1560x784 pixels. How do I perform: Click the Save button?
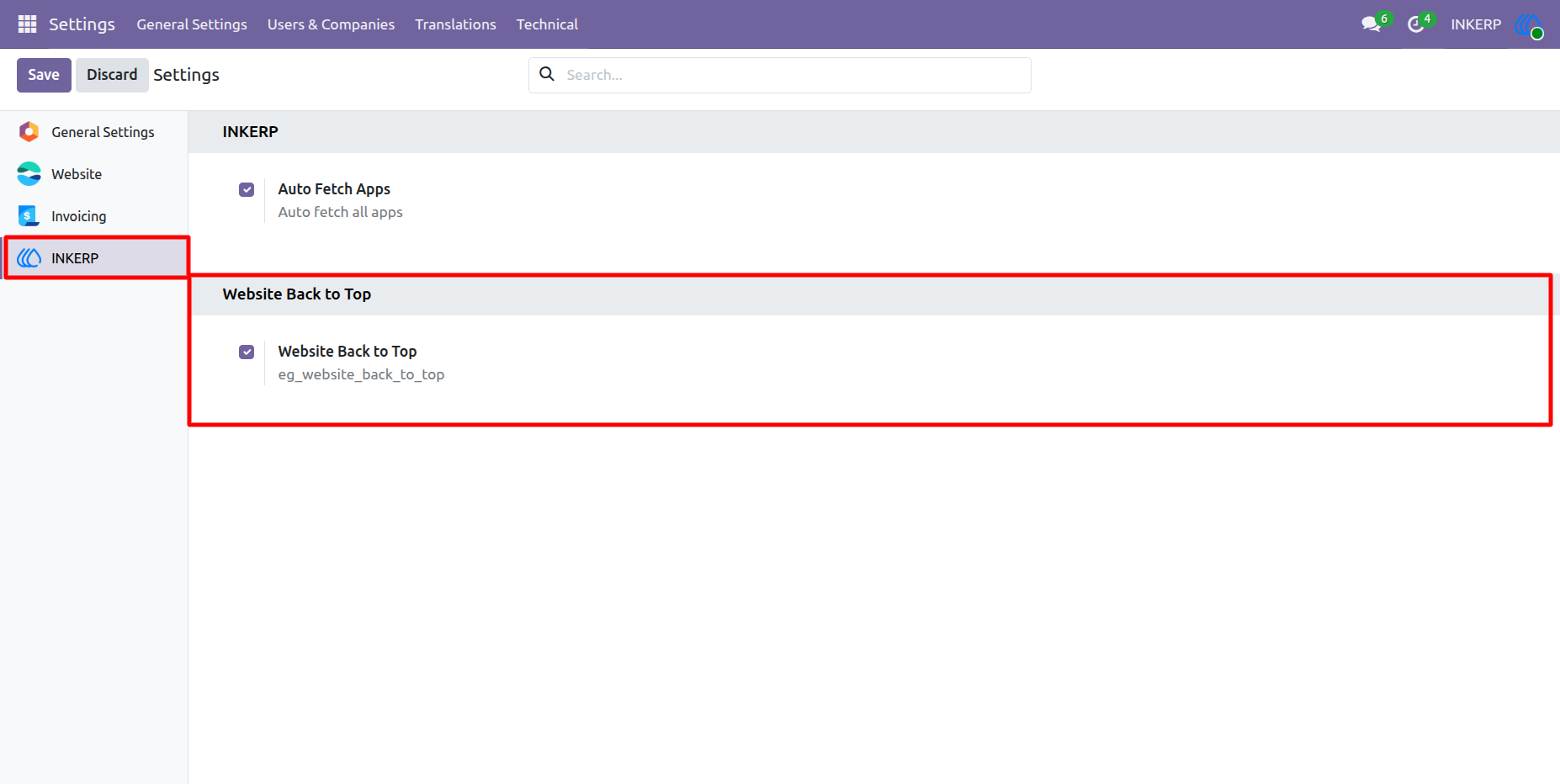coord(44,75)
